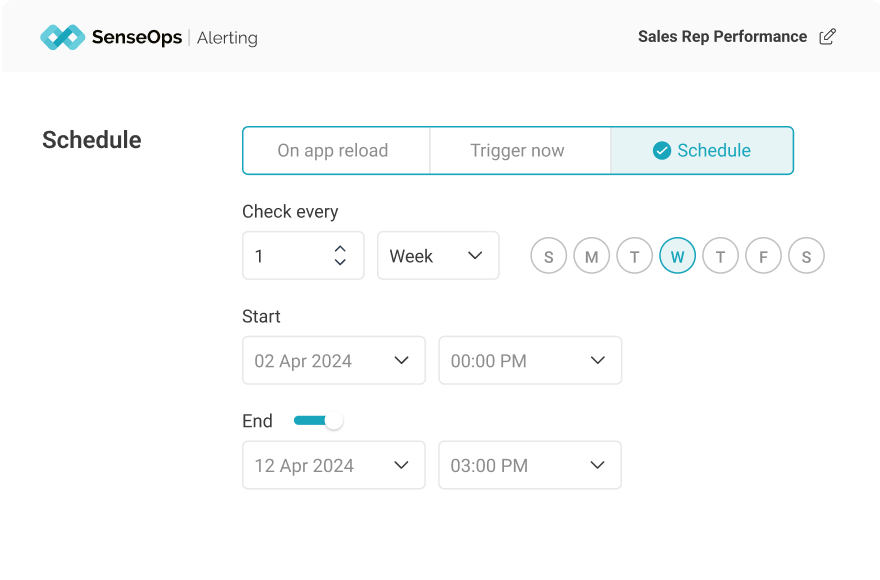Toggle Saturday day circle
The width and height of the screenshot is (880, 580).
[x=806, y=256]
